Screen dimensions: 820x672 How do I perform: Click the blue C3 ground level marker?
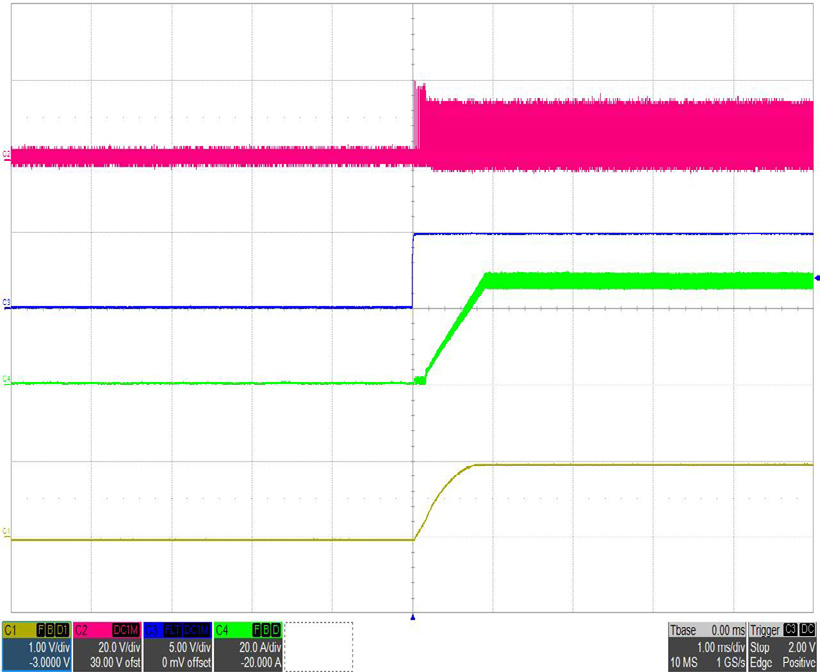[7, 301]
